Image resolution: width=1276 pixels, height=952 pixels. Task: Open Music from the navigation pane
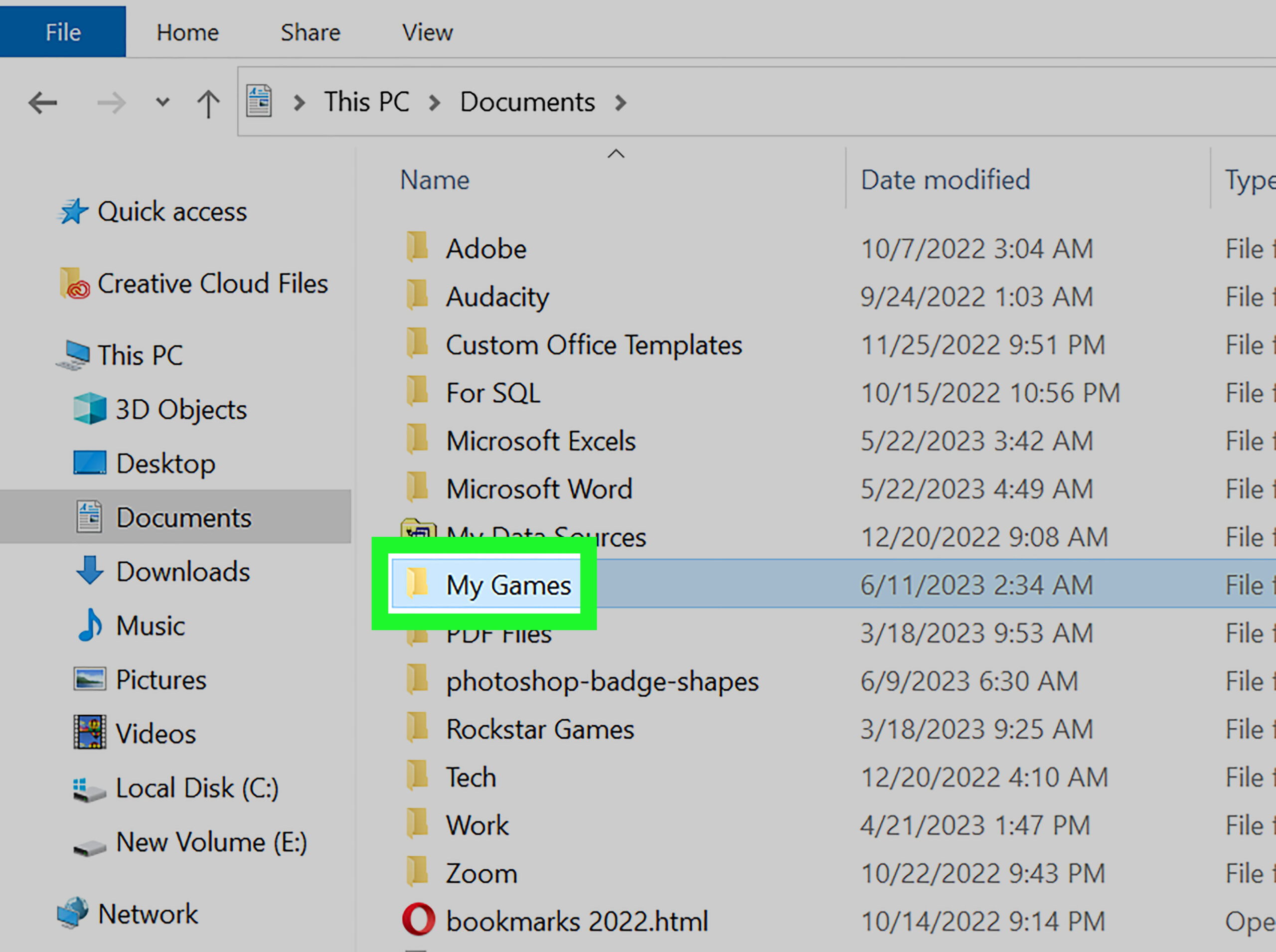point(150,626)
